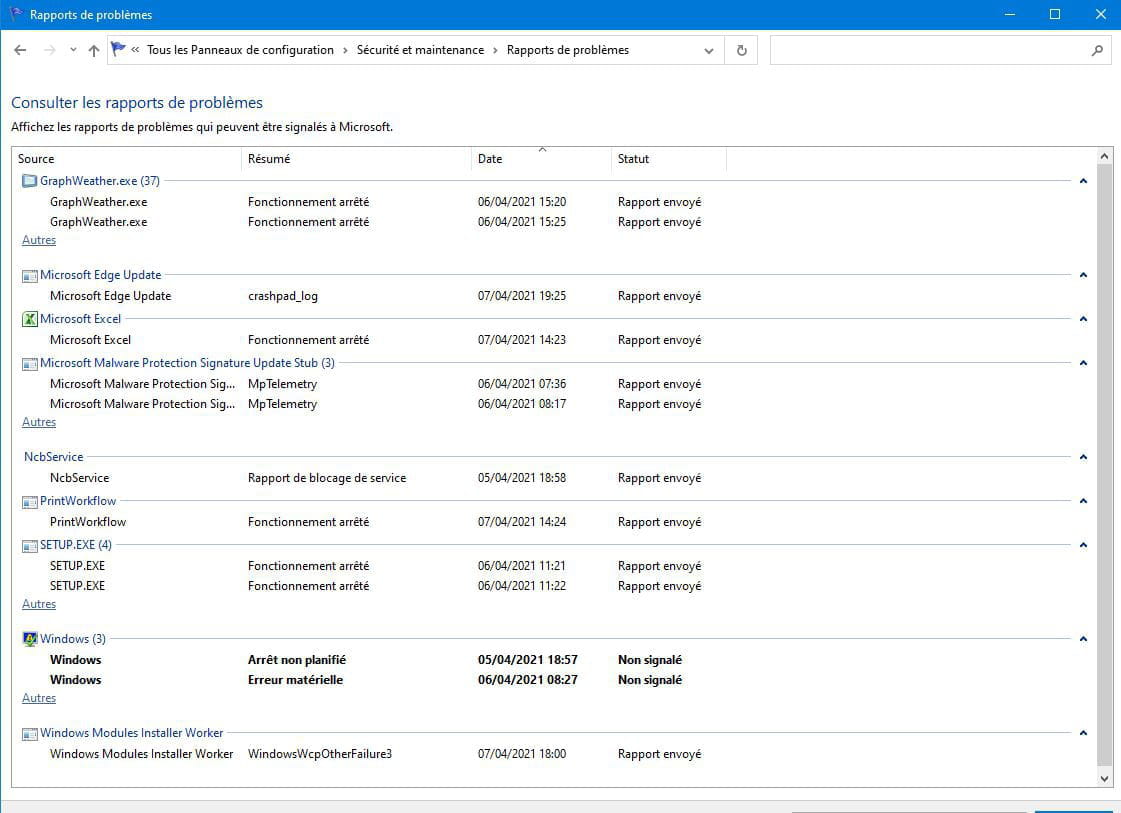Open Sécurité et maintenance breadcrumb
1121x813 pixels.
click(420, 50)
